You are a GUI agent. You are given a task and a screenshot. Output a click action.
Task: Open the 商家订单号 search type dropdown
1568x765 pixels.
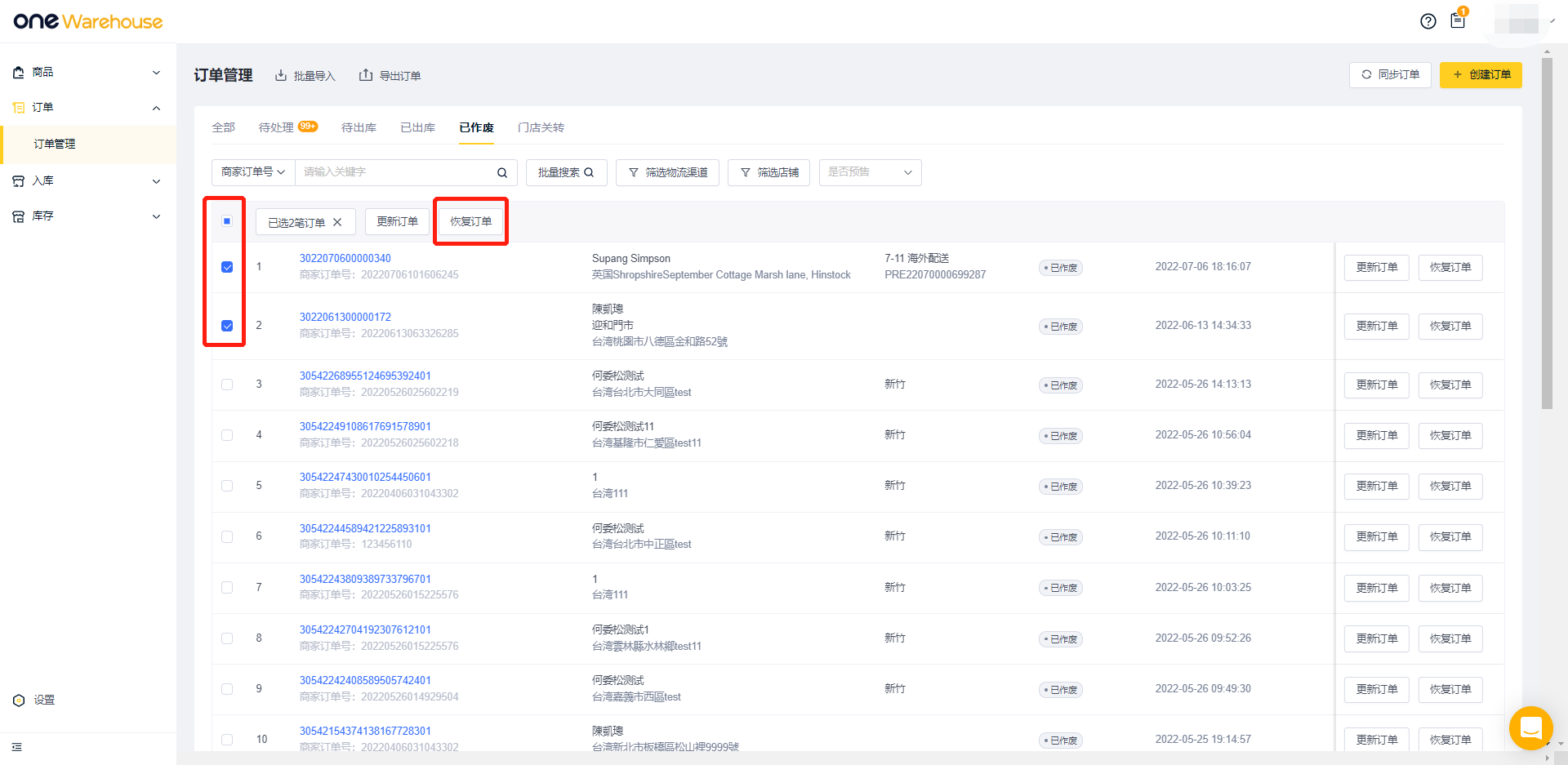click(x=253, y=172)
